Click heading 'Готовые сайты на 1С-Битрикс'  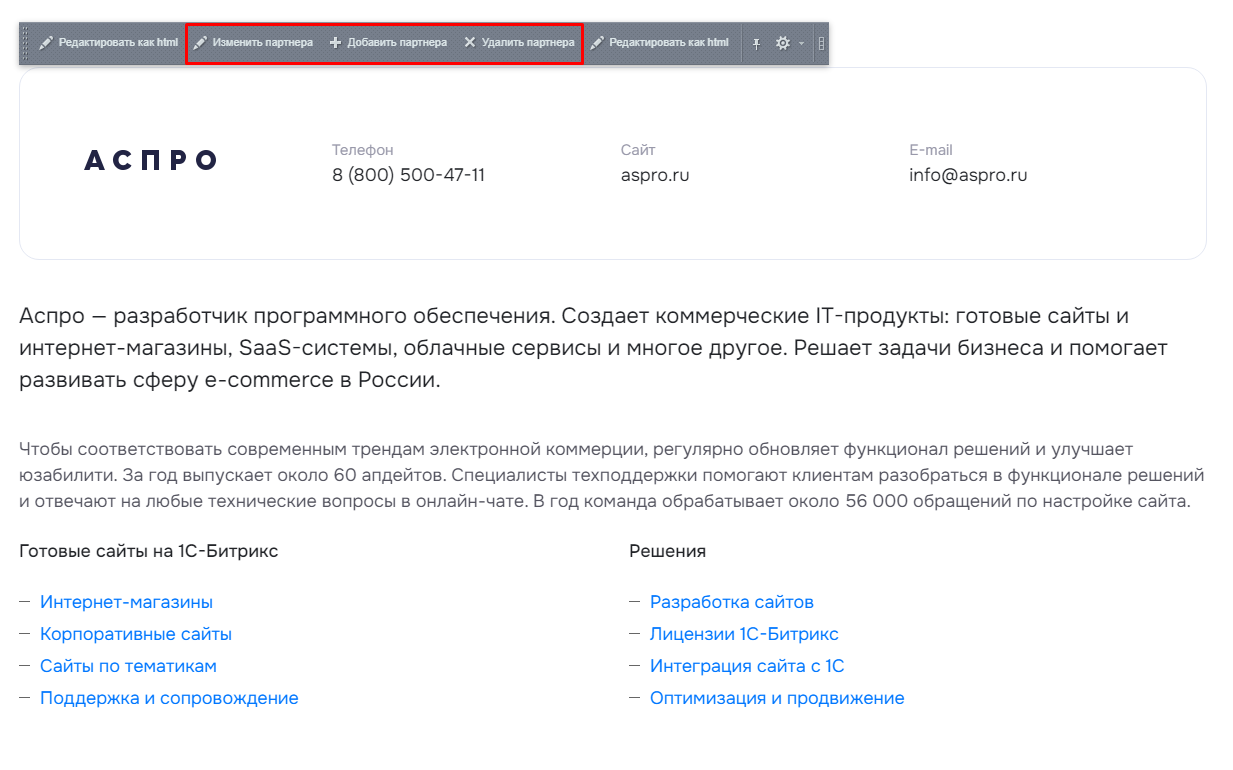148,551
